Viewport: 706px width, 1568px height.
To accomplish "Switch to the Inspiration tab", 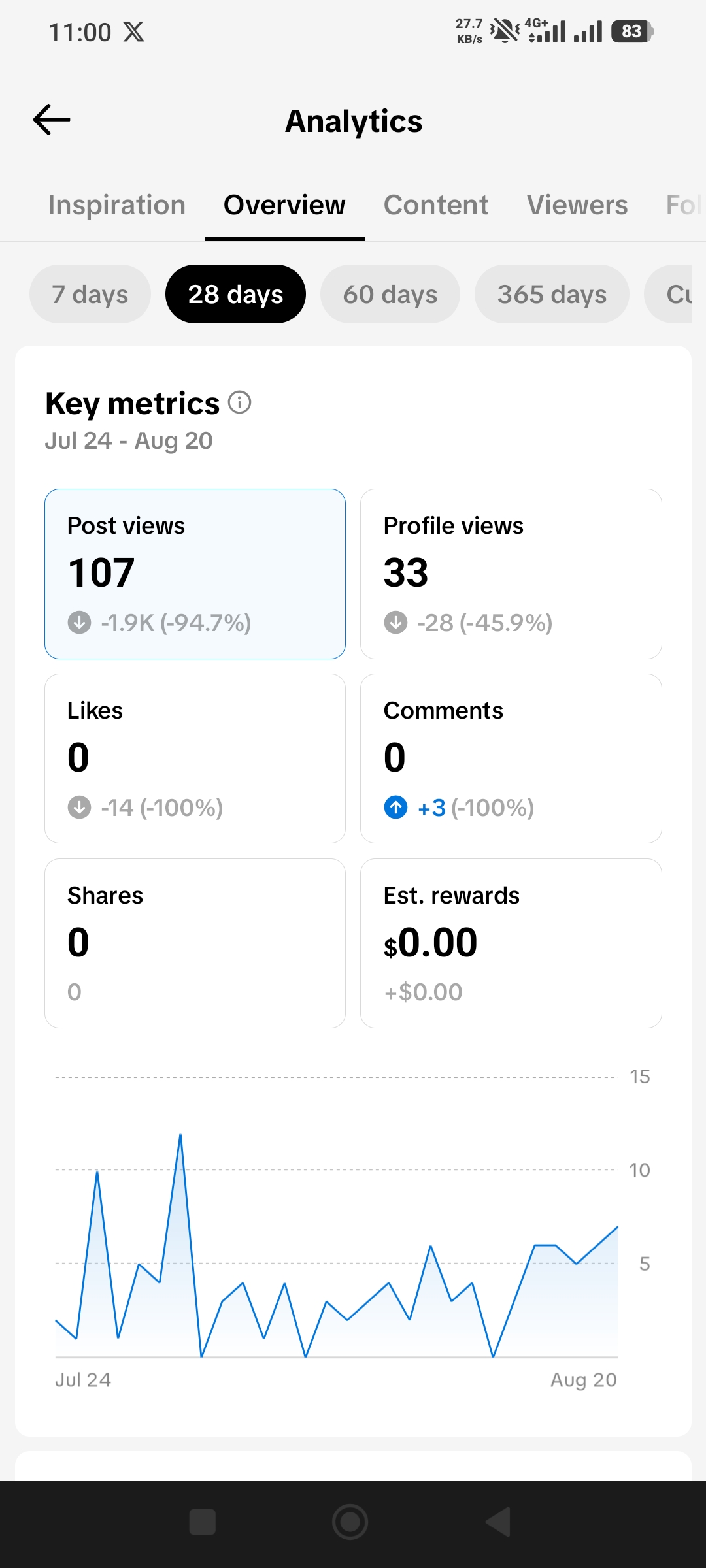I will click(117, 205).
